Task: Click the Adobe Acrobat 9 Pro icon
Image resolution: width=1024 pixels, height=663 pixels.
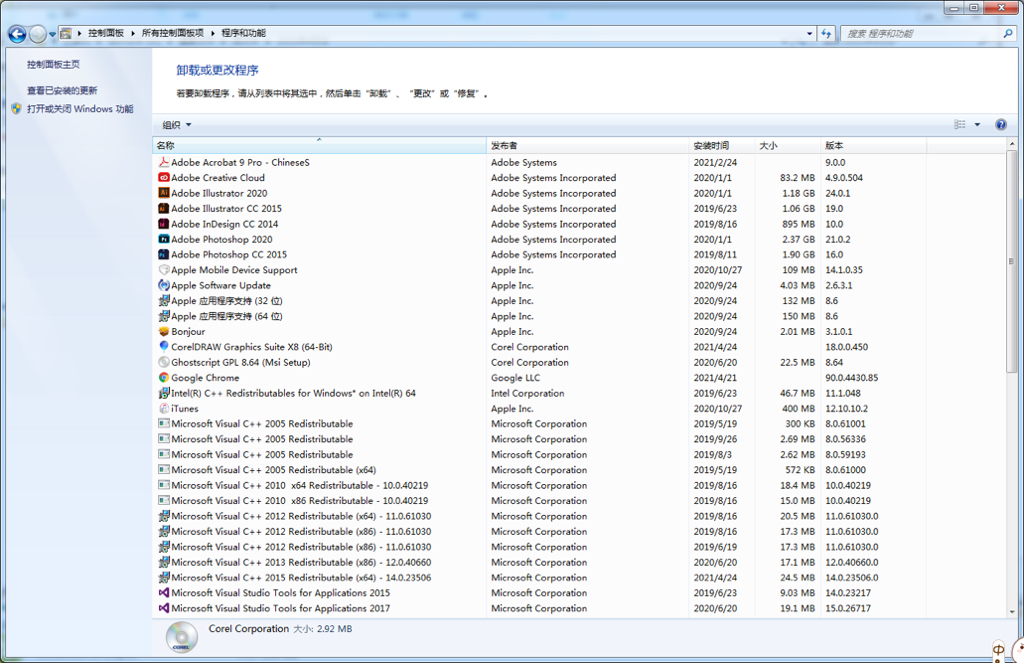Action: point(164,162)
